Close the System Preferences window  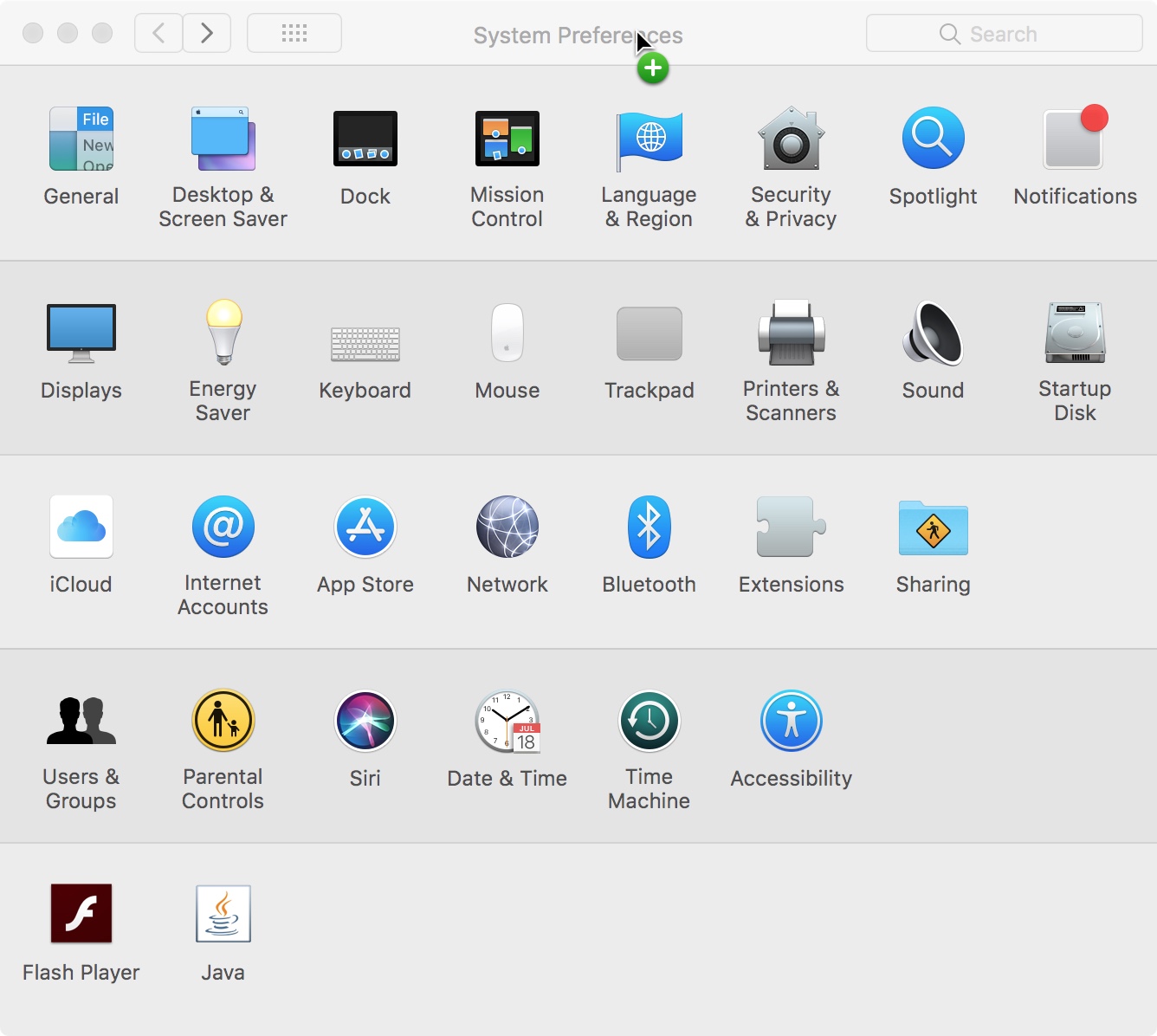coord(33,34)
